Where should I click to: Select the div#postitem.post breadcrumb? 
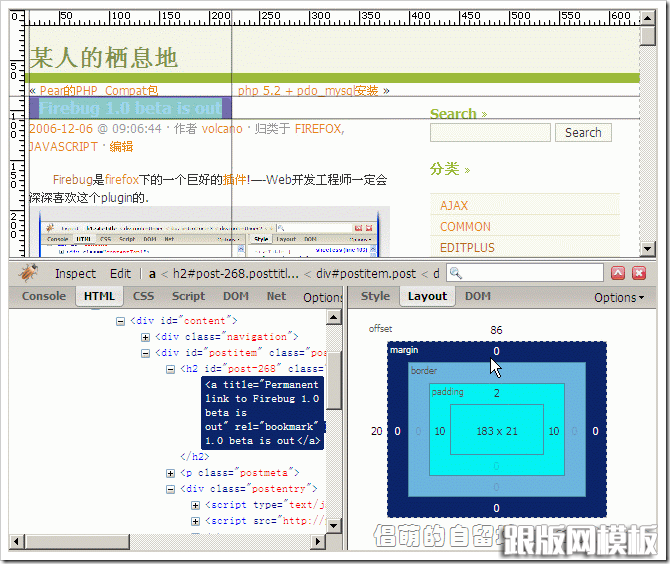point(366,274)
